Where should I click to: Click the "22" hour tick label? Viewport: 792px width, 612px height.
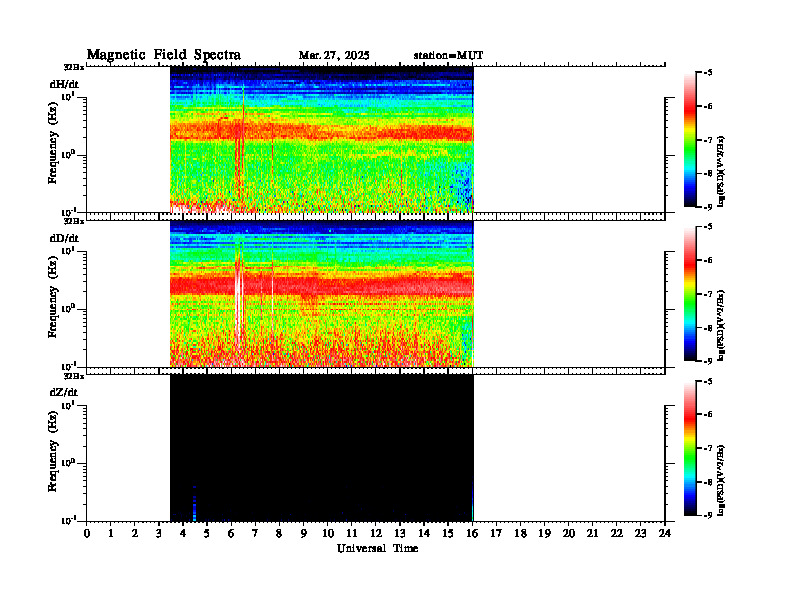click(617, 534)
